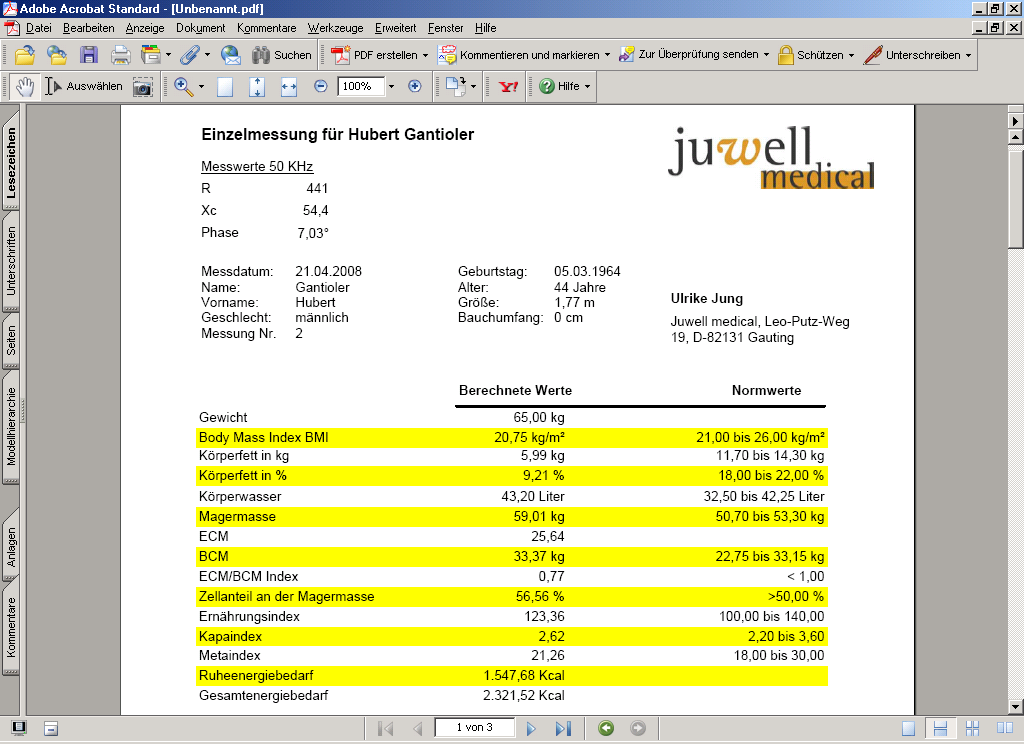Screen dimensions: 1024x744
Task: Open the Datei menu
Action: coord(39,28)
